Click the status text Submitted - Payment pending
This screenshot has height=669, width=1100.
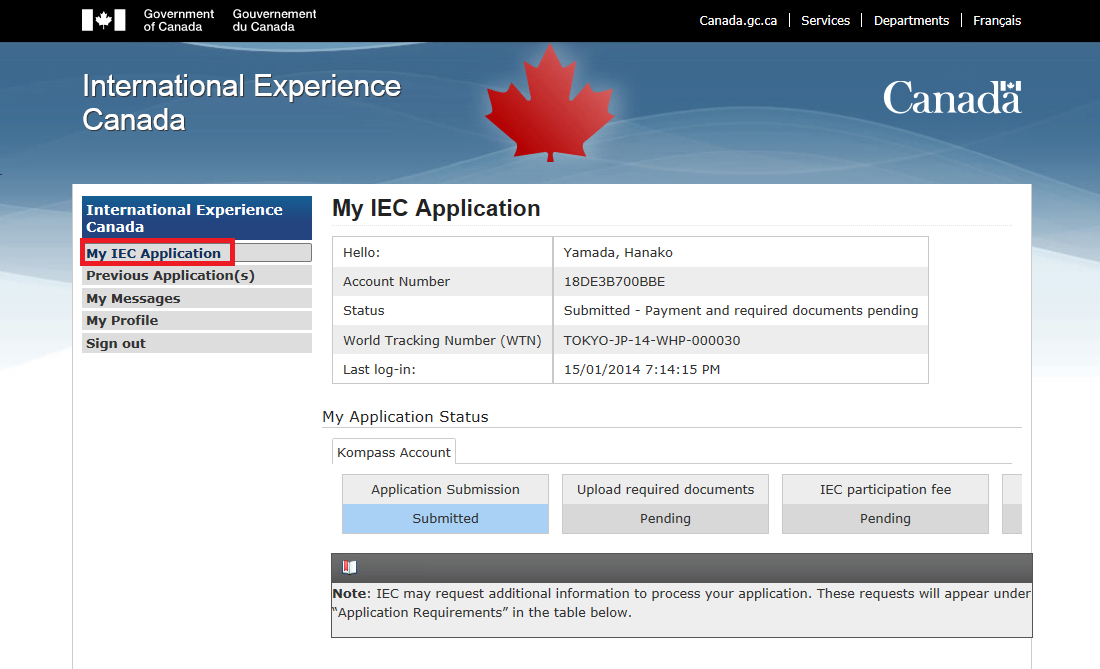pyautogui.click(x=741, y=311)
